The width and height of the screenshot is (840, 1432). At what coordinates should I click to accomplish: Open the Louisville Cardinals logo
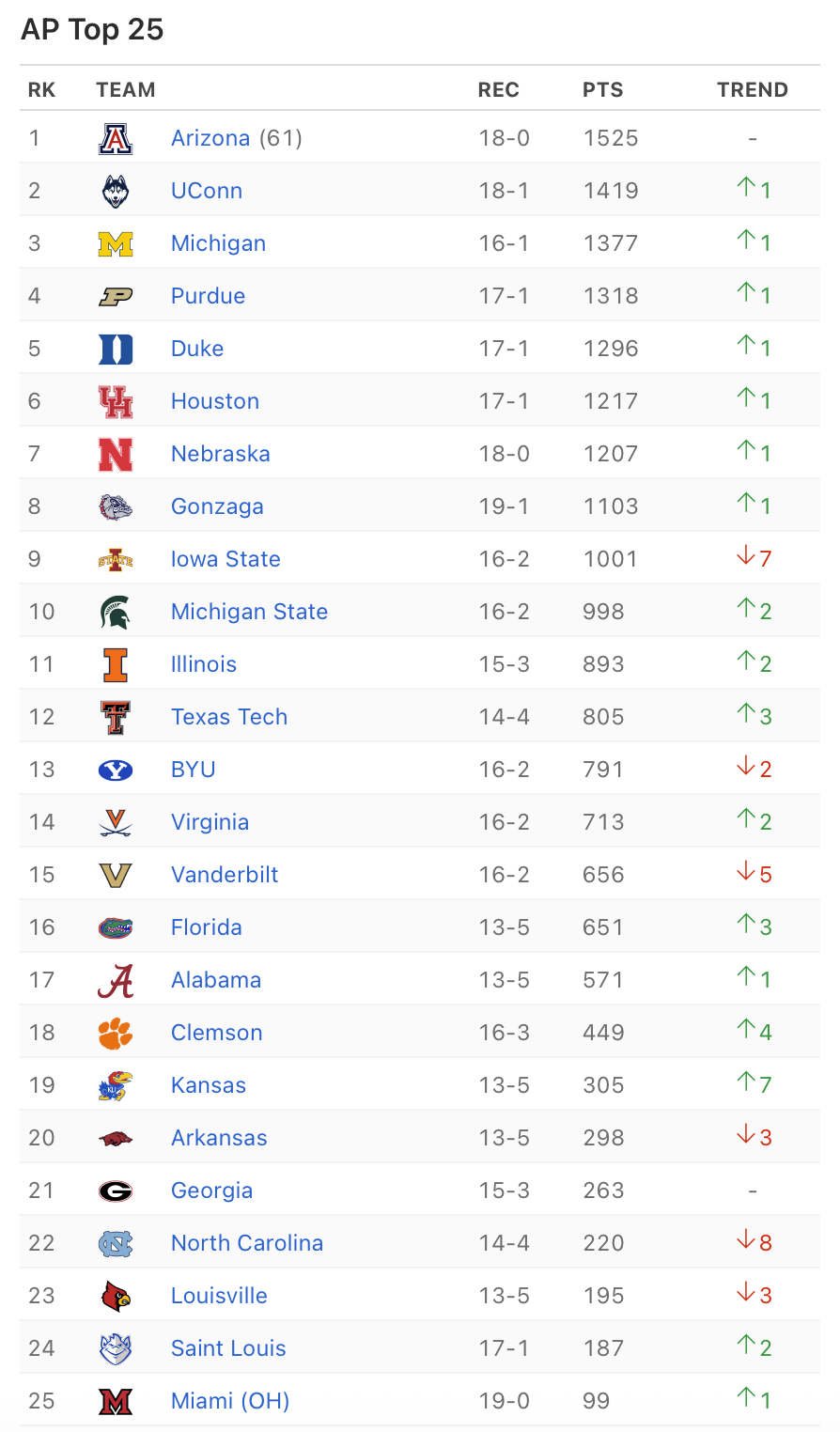[116, 1297]
